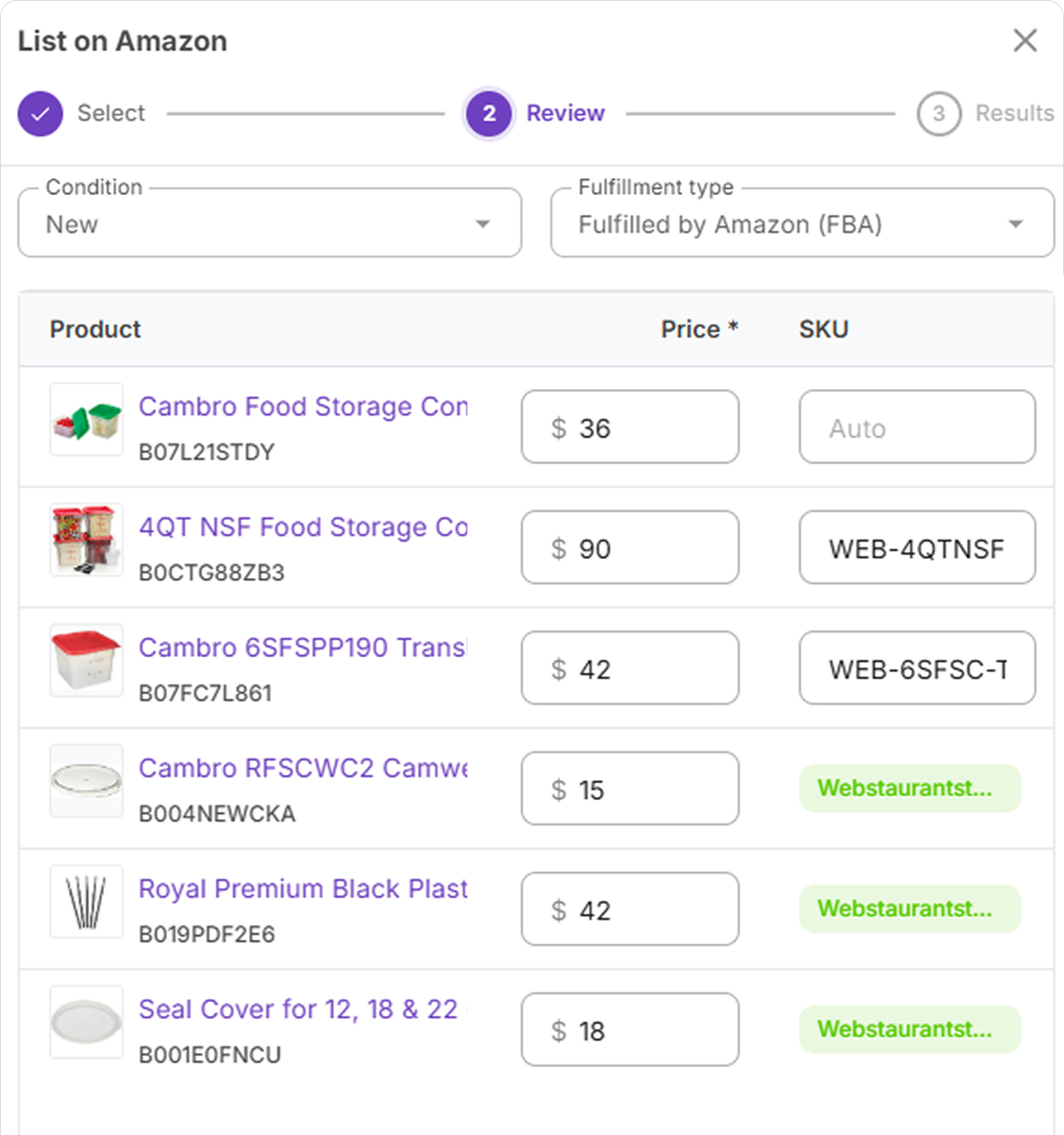Viewport: 1064px width, 1135px height.
Task: Click the Seal Cover product thumbnail
Action: click(87, 1022)
